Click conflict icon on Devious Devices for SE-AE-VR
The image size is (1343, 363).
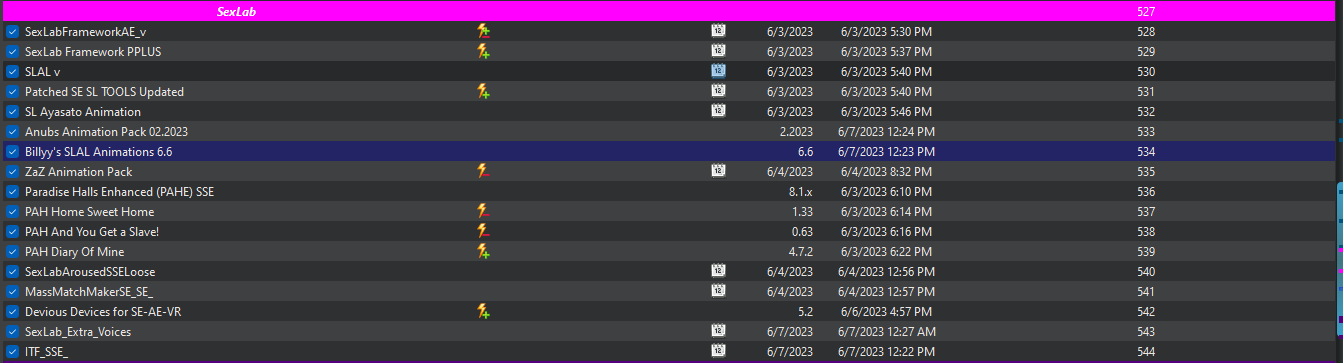tap(483, 311)
